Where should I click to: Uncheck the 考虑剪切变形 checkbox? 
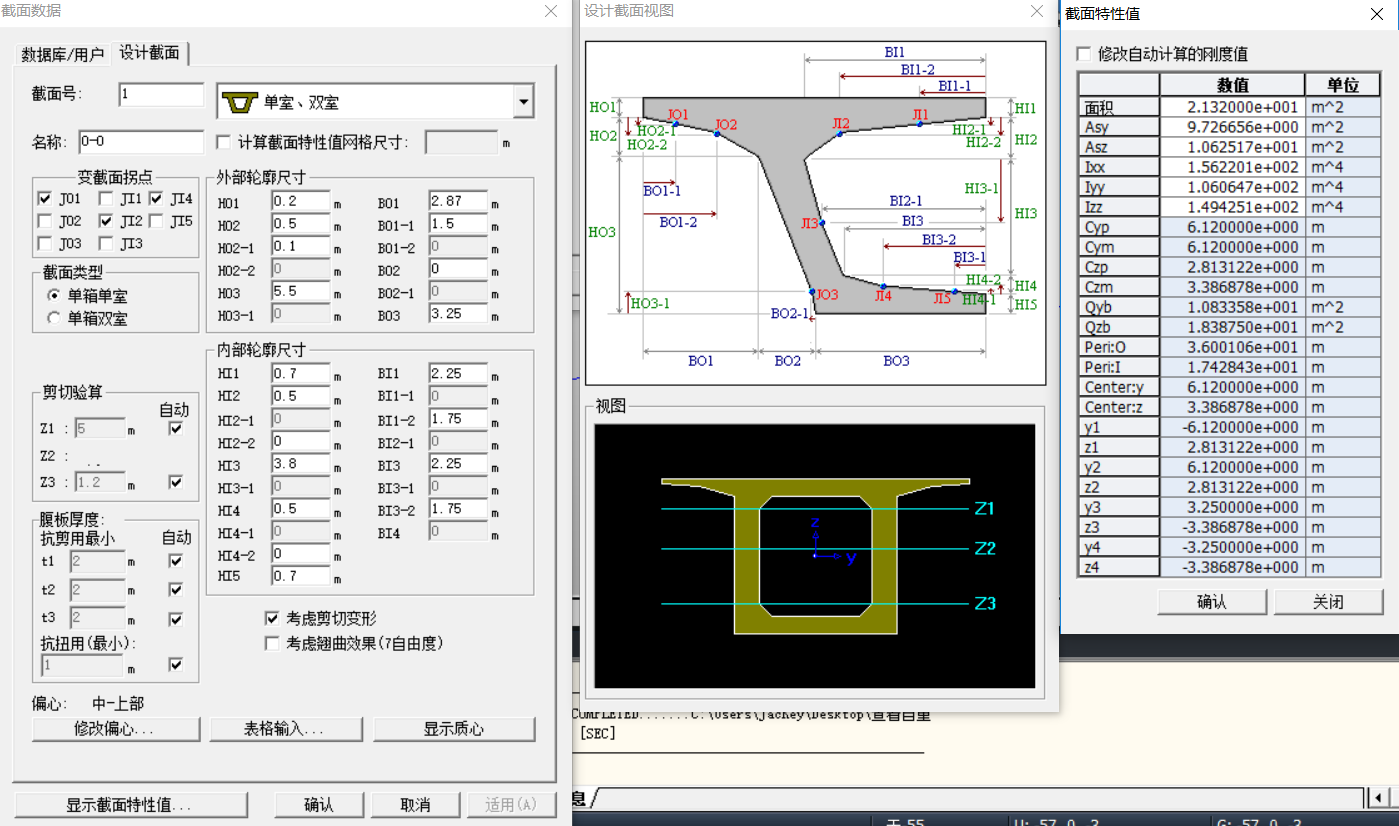point(272,619)
